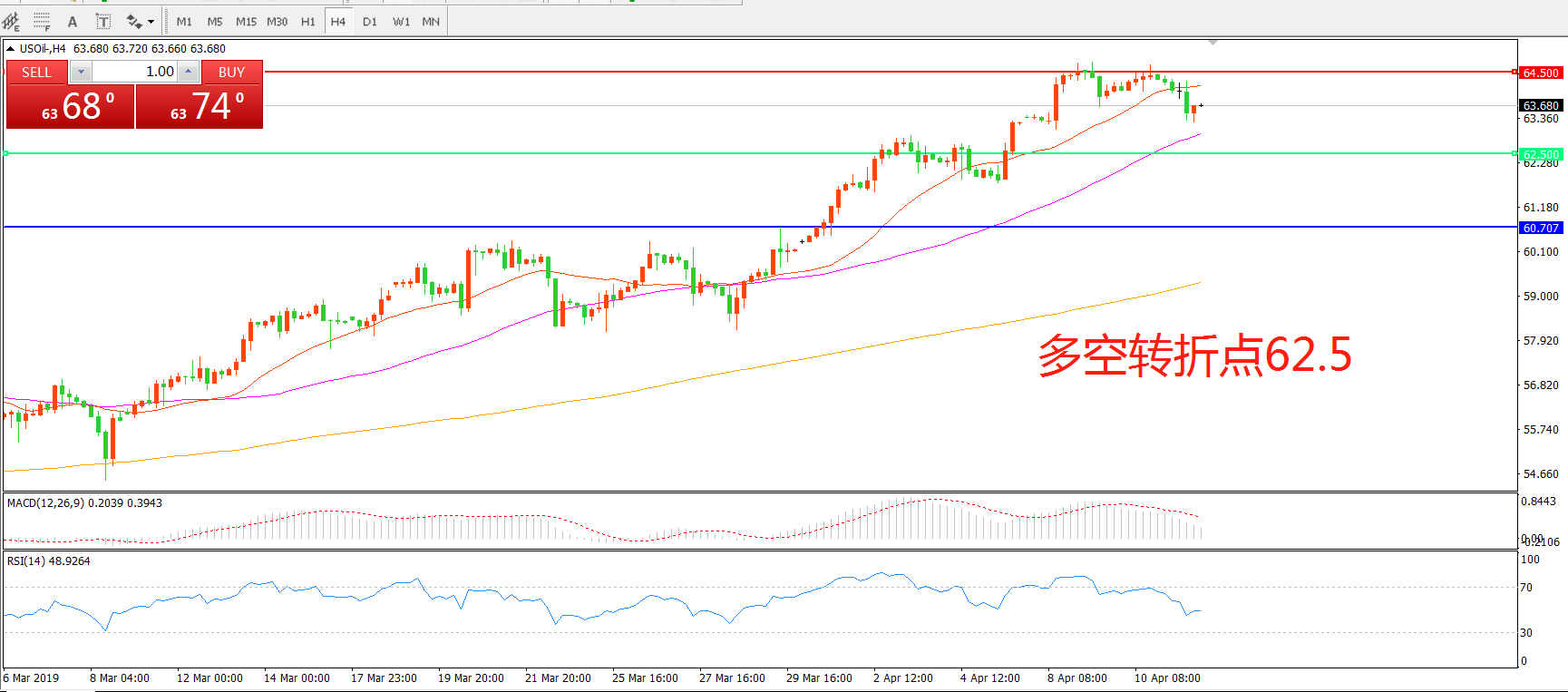Click the red 64.500 price level label
The width and height of the screenshot is (1568, 692).
1540,73
